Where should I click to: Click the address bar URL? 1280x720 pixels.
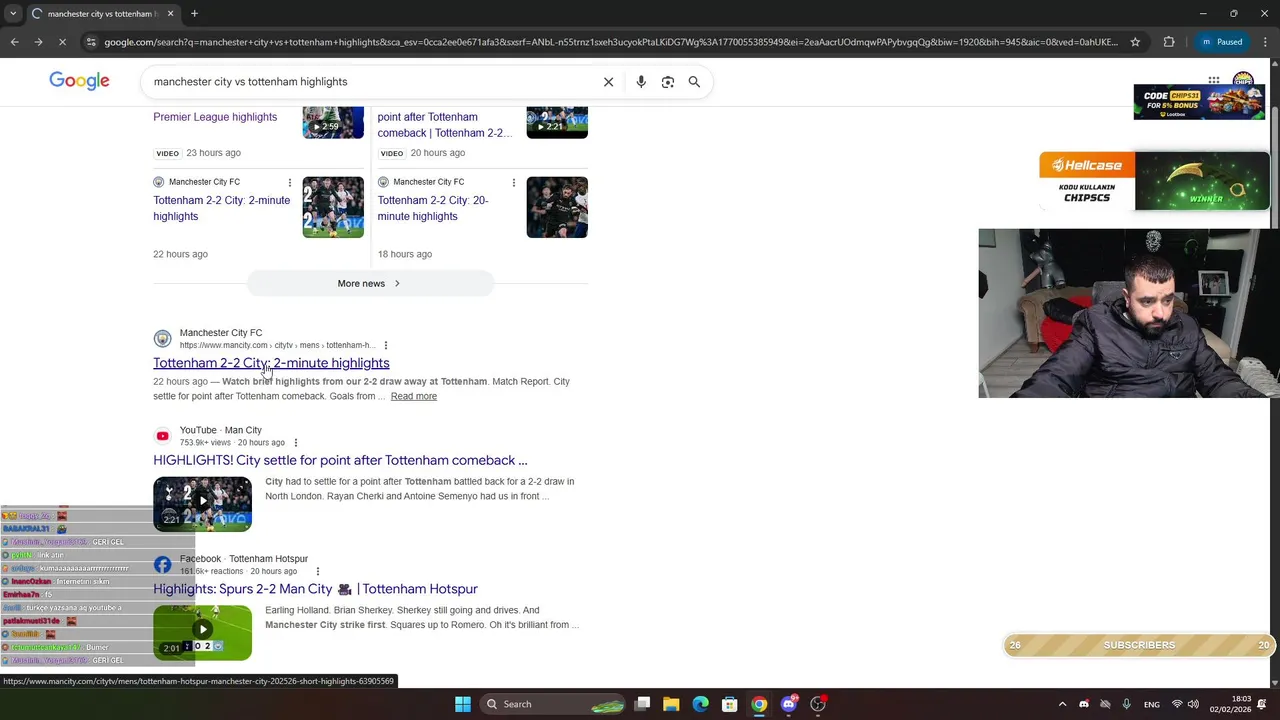click(x=610, y=42)
